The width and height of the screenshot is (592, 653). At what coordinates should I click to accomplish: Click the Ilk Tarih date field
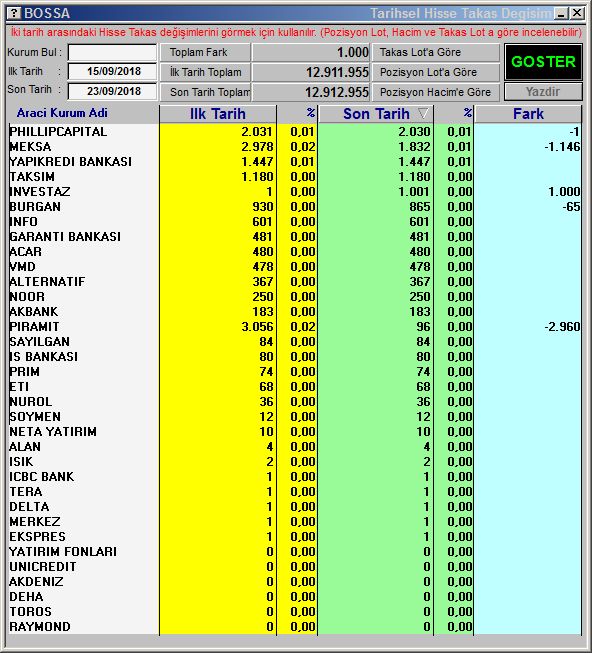(112, 72)
